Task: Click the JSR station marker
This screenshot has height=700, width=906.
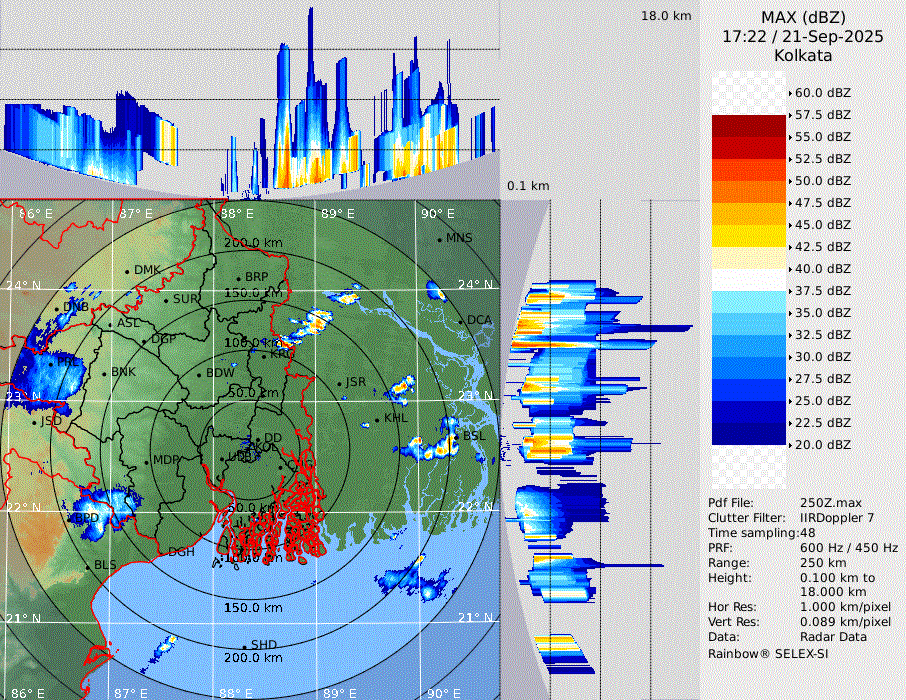Action: pyautogui.click(x=338, y=383)
